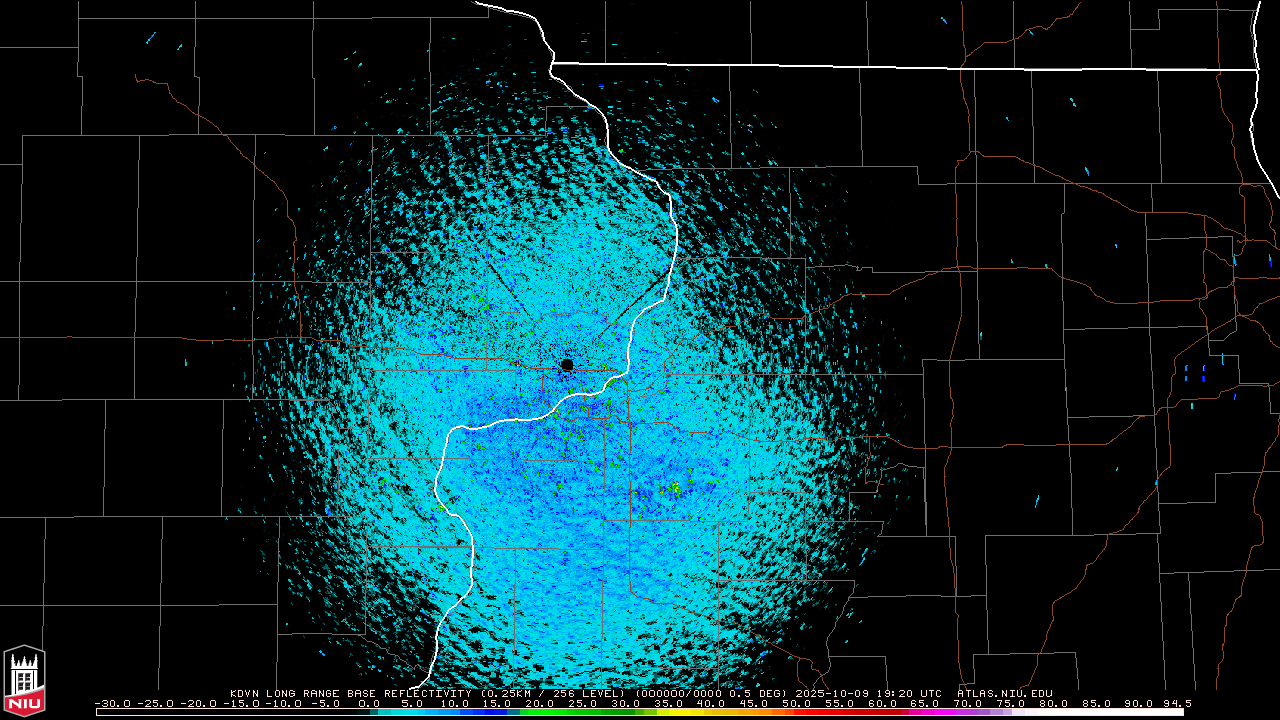Click the 2025-10-09 19:20 UTC timestamp

[869, 693]
